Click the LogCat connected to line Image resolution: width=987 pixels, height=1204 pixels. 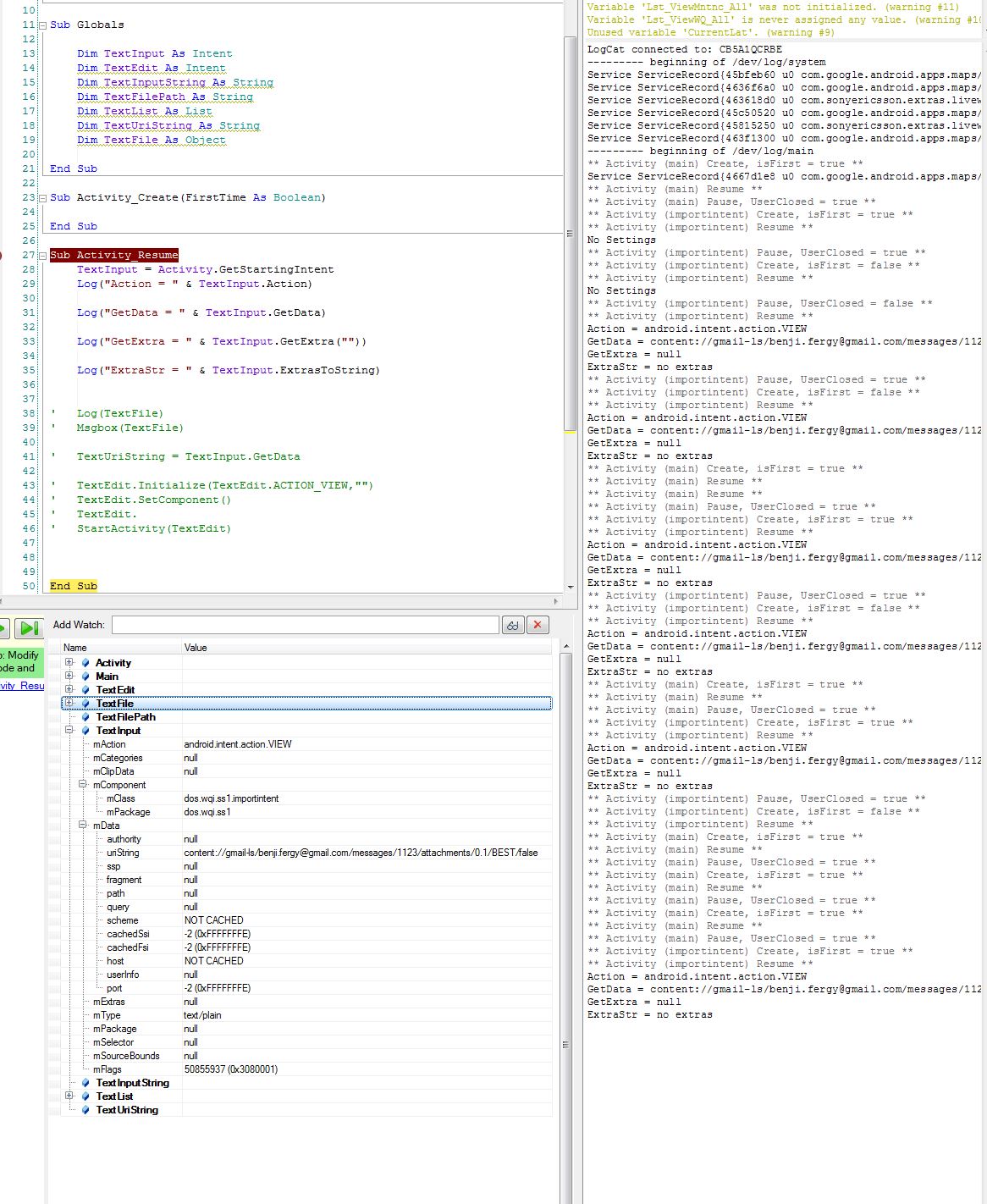coord(685,49)
